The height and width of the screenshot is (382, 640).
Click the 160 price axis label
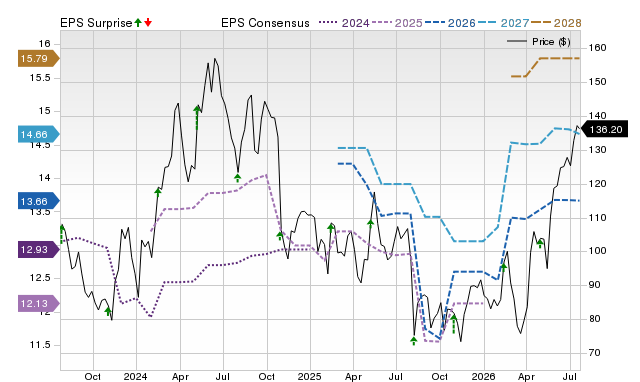point(597,48)
